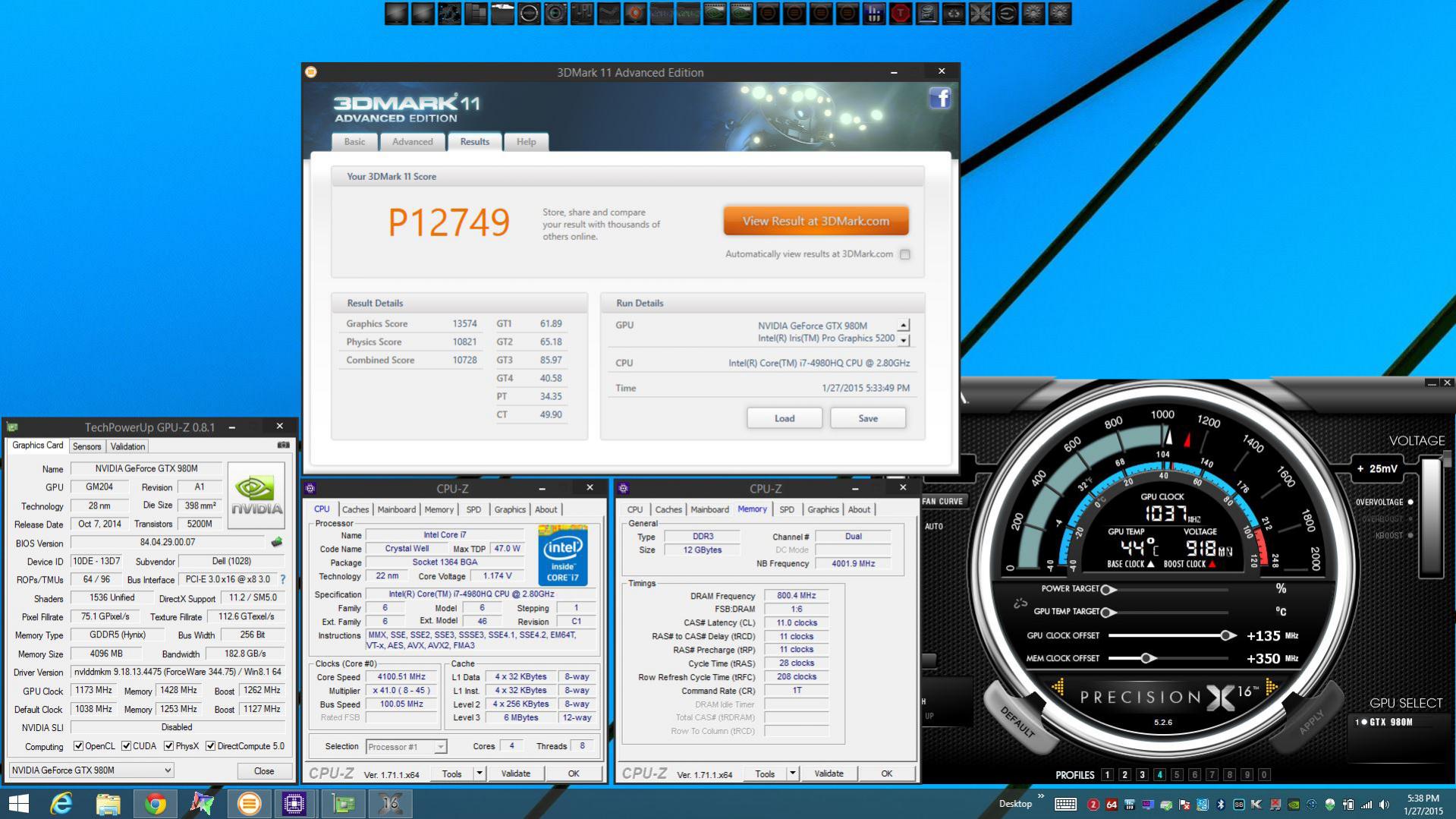Click Validate button in left CPU-Z window
The image size is (1456, 819).
tap(516, 773)
